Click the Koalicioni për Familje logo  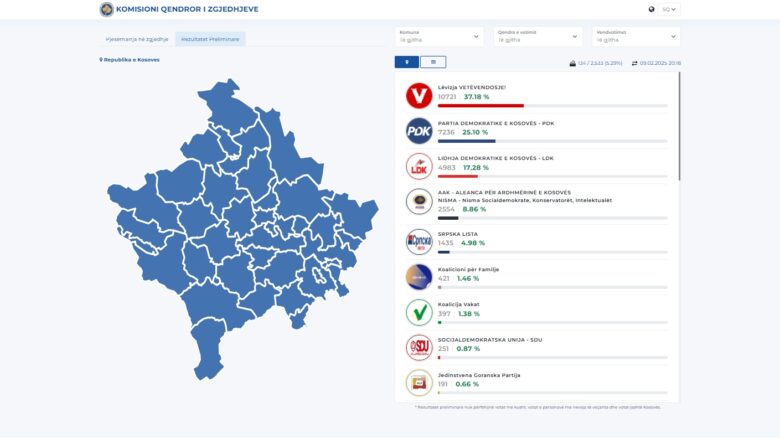(x=419, y=277)
